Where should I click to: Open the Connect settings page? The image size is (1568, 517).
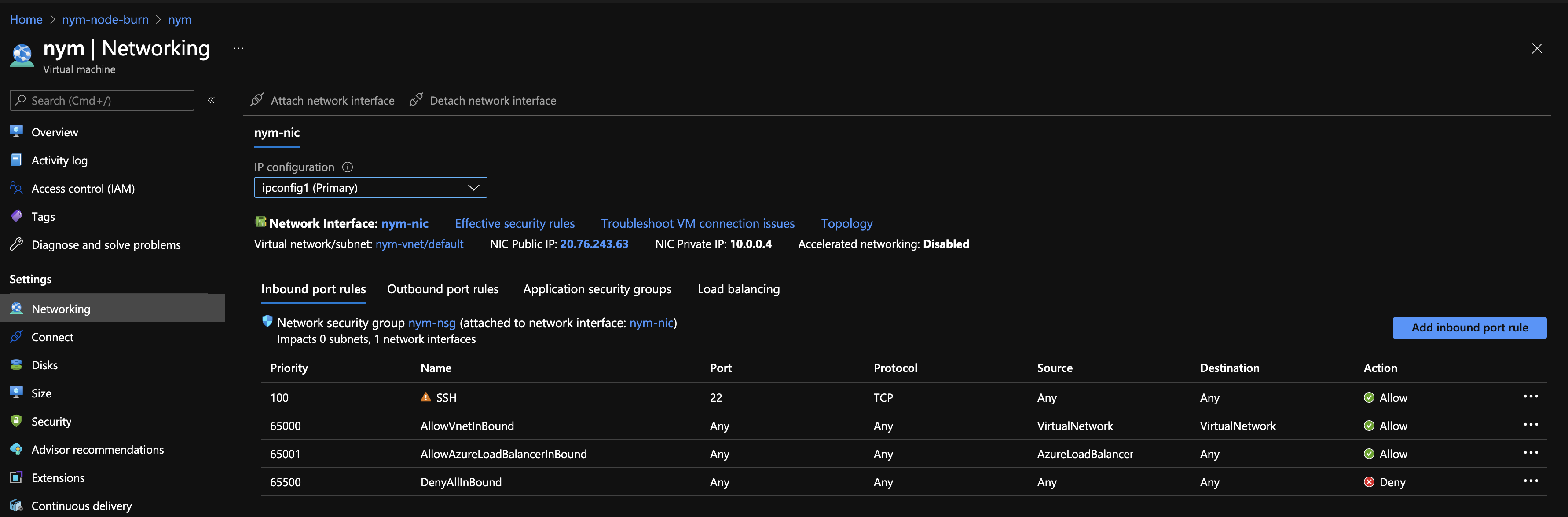[x=52, y=336]
